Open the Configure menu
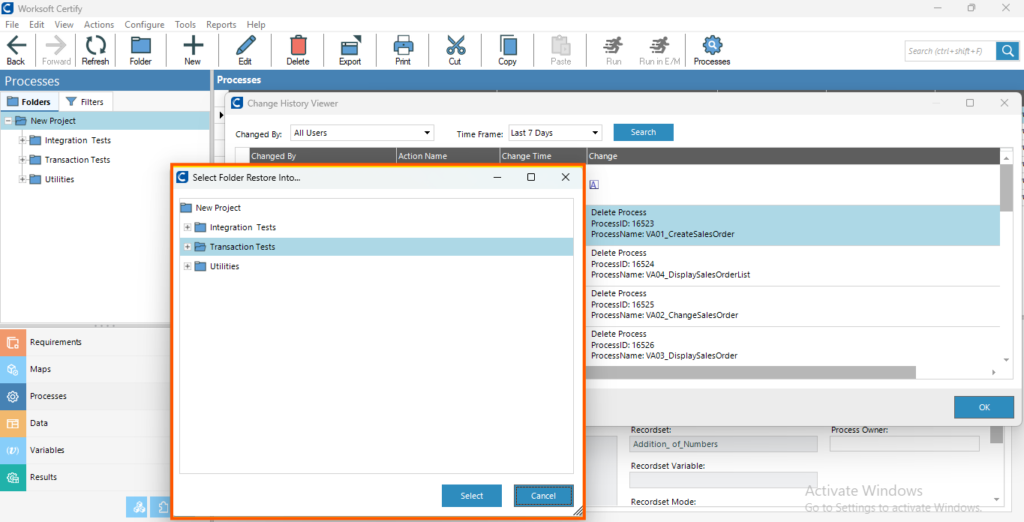Screen dimensions: 1024x522 [x=144, y=24]
